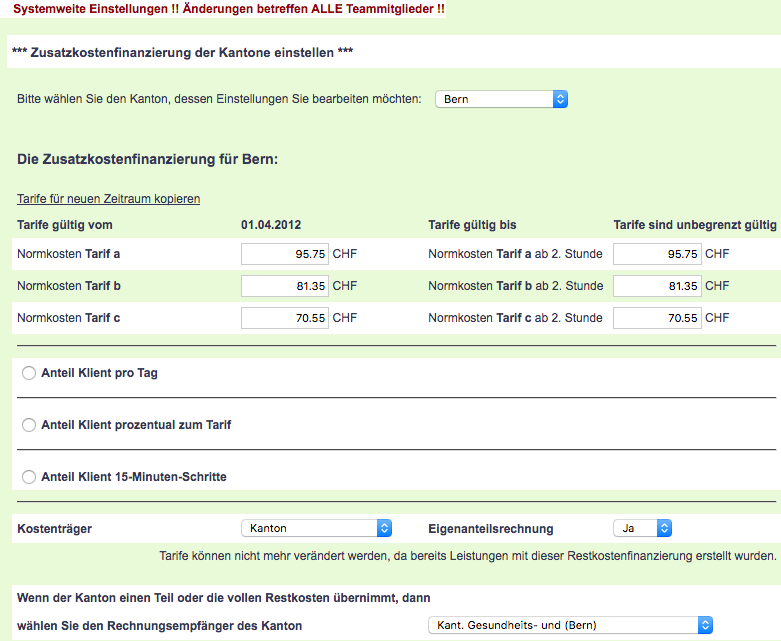
Task: Click 'Tarife für neuen Zeitraum kopieren' link
Action: 108,199
